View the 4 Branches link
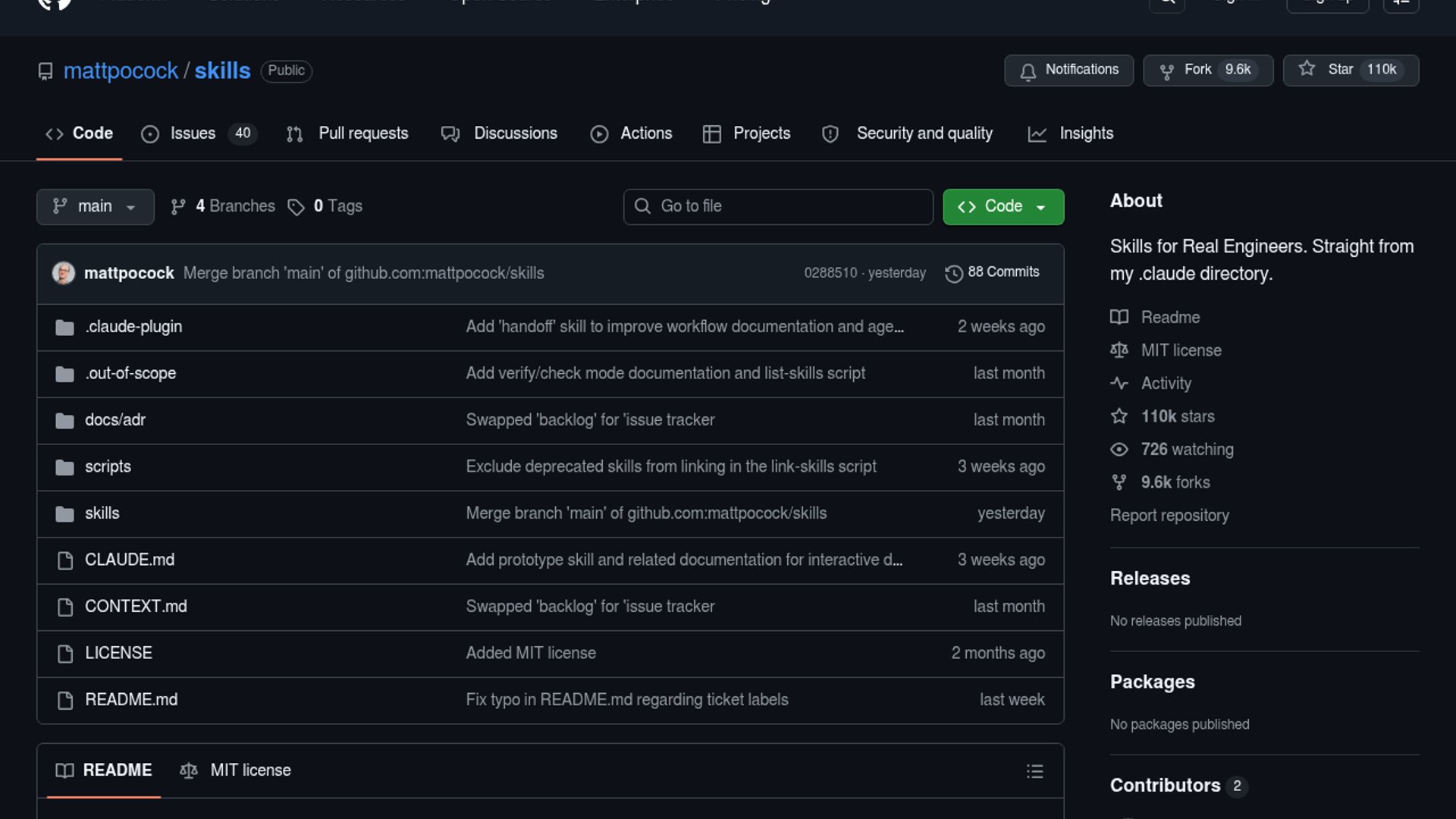1456x819 pixels. tap(223, 206)
